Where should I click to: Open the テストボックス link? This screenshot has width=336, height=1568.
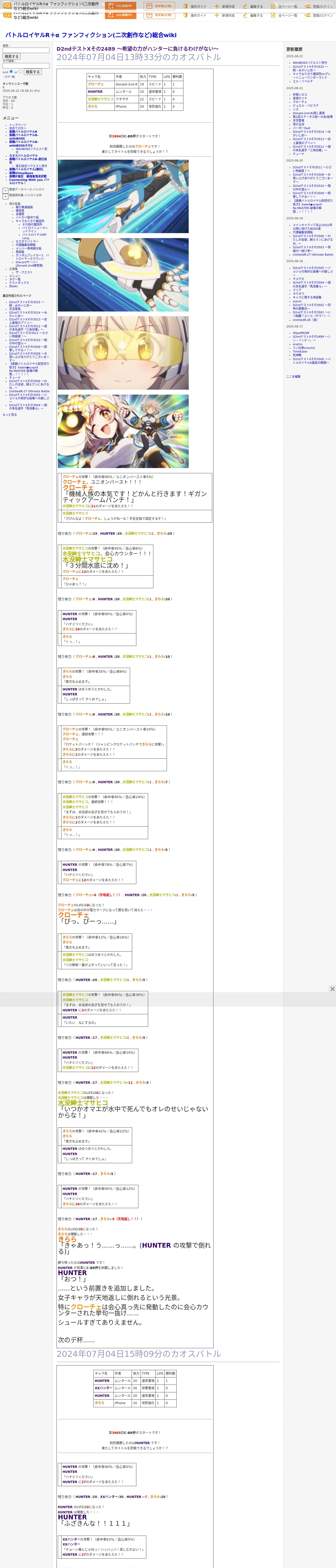click(19, 283)
